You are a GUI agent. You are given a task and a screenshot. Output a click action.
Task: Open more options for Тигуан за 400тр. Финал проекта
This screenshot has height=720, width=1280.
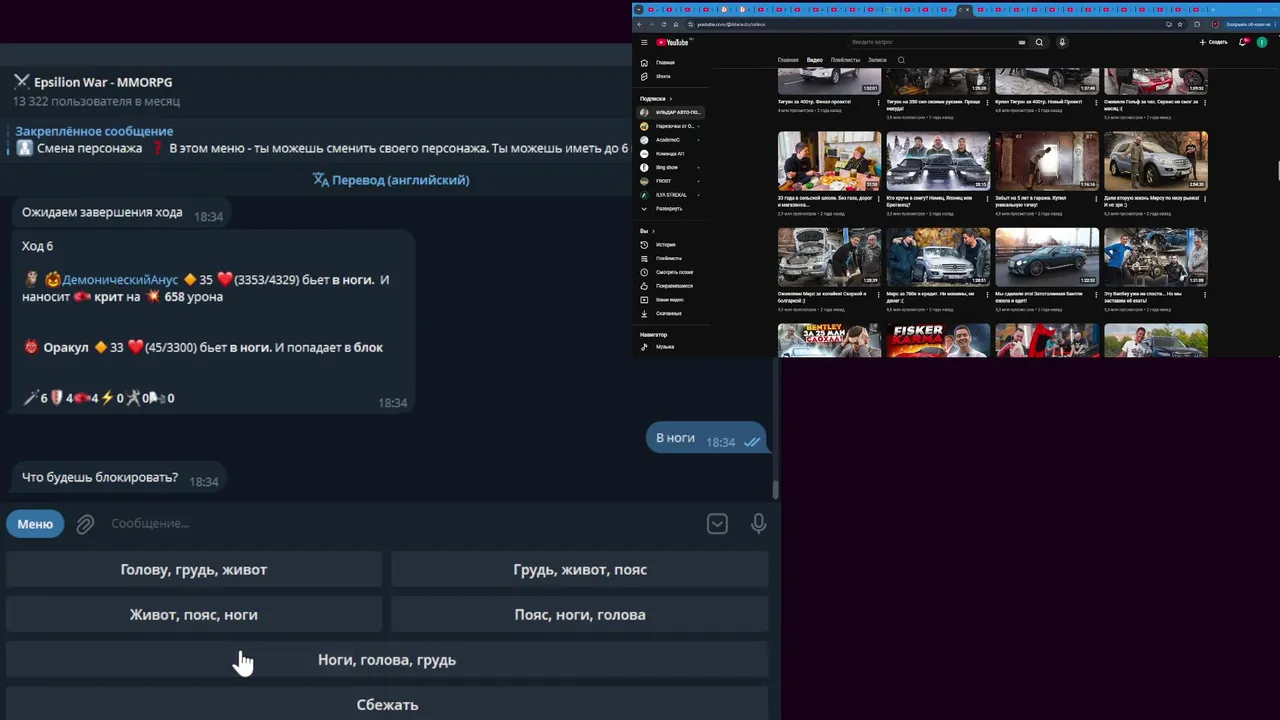coord(879,102)
